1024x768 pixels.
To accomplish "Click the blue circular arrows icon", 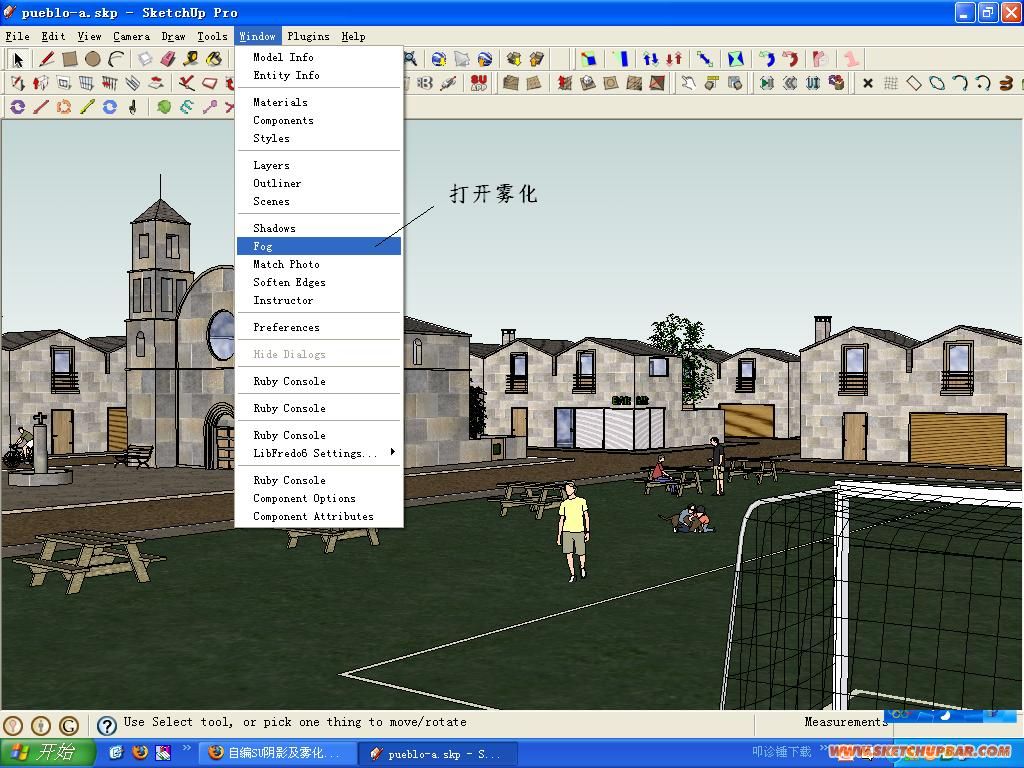I will (x=110, y=106).
